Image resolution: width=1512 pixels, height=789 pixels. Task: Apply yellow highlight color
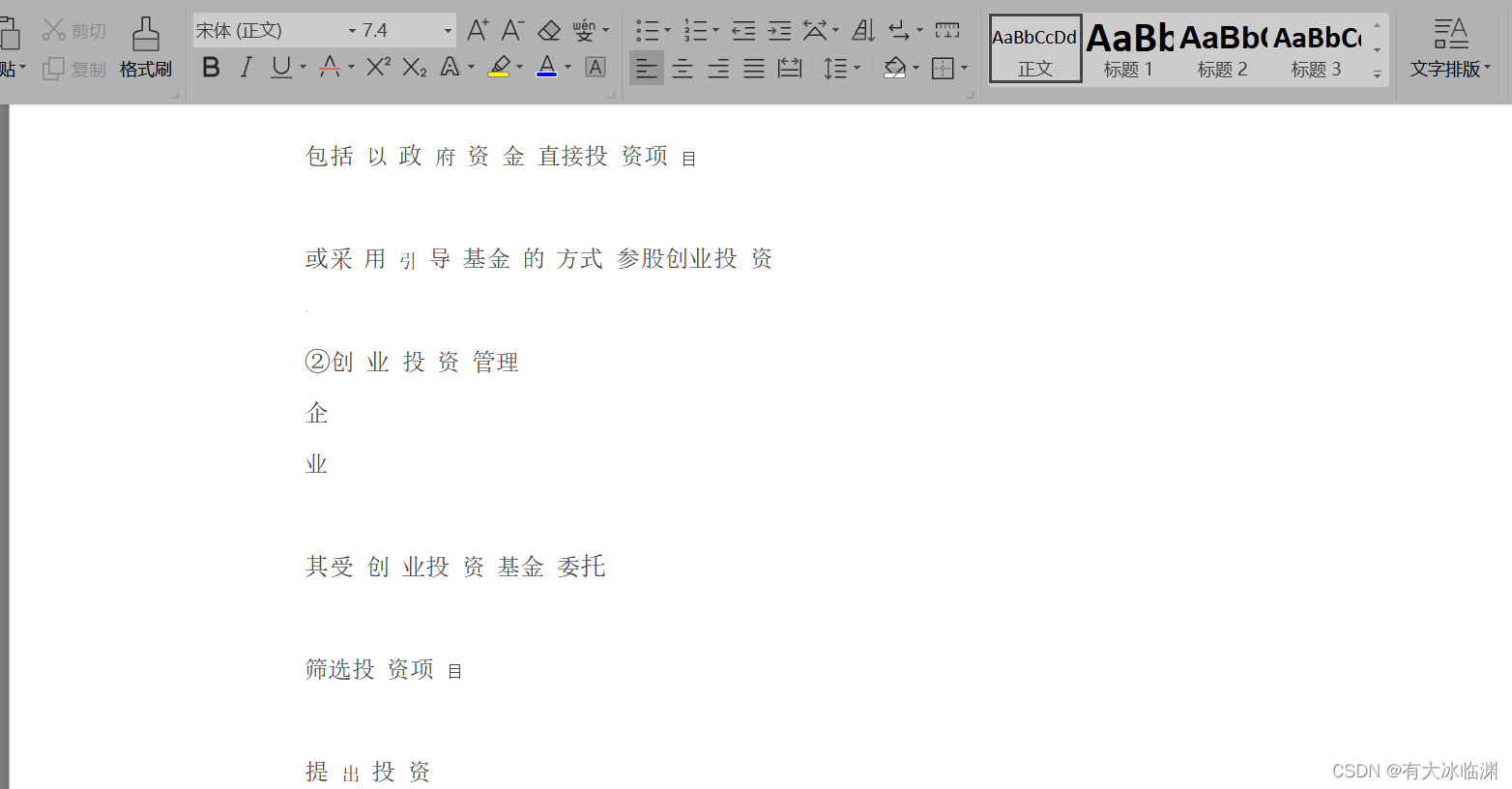500,67
